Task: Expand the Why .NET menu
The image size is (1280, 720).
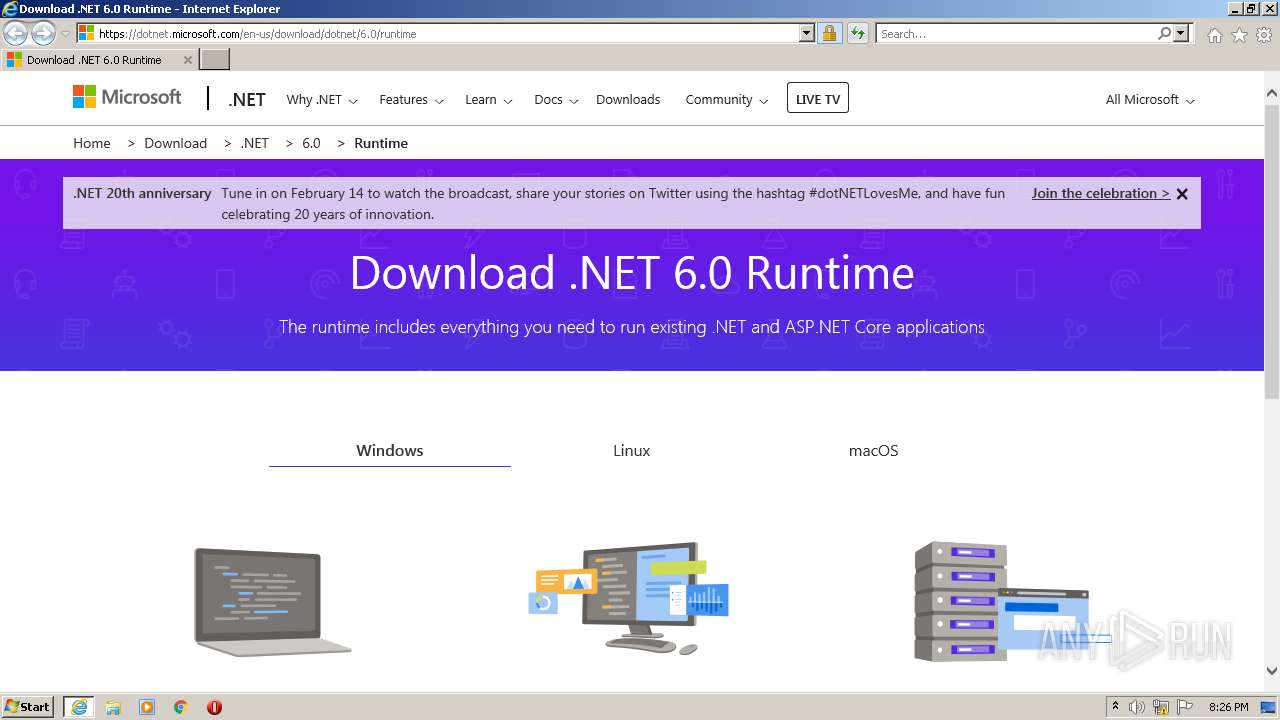Action: 322,100
